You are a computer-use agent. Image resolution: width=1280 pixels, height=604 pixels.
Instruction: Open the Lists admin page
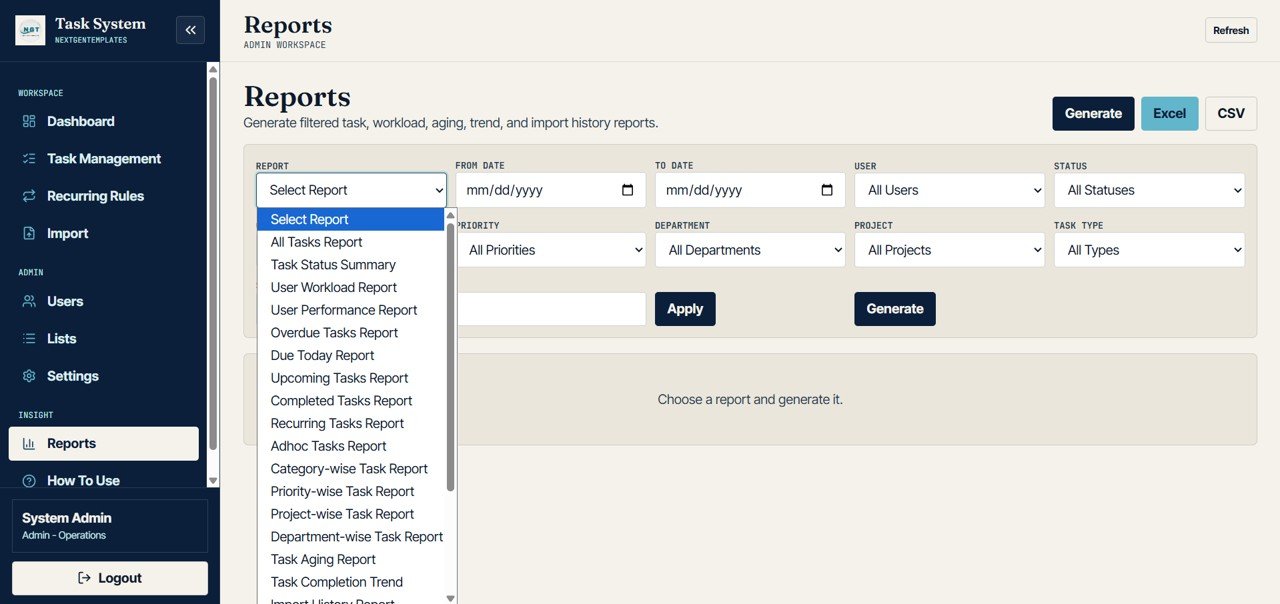[x=104, y=338]
